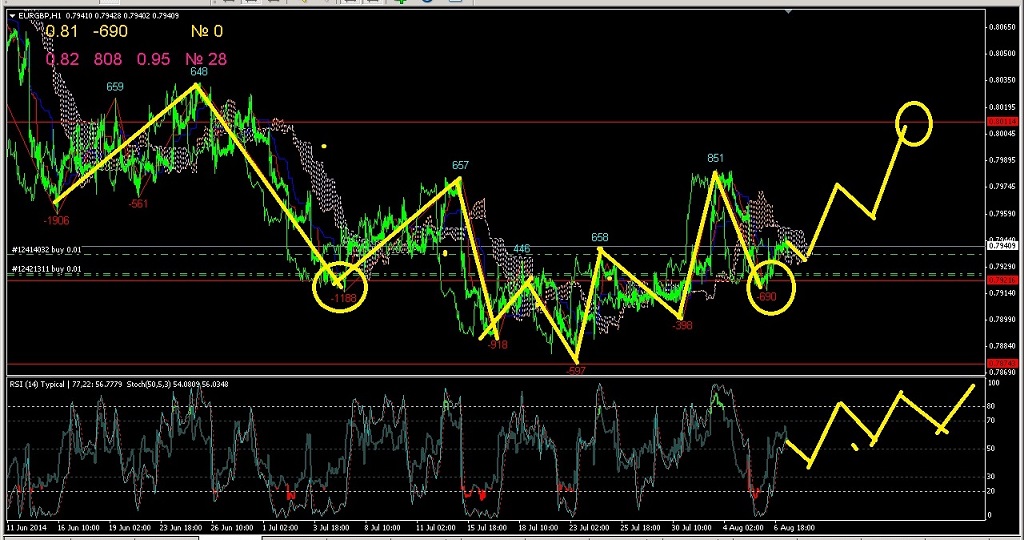Click the gray chart shift triangle marker

click(x=789, y=11)
